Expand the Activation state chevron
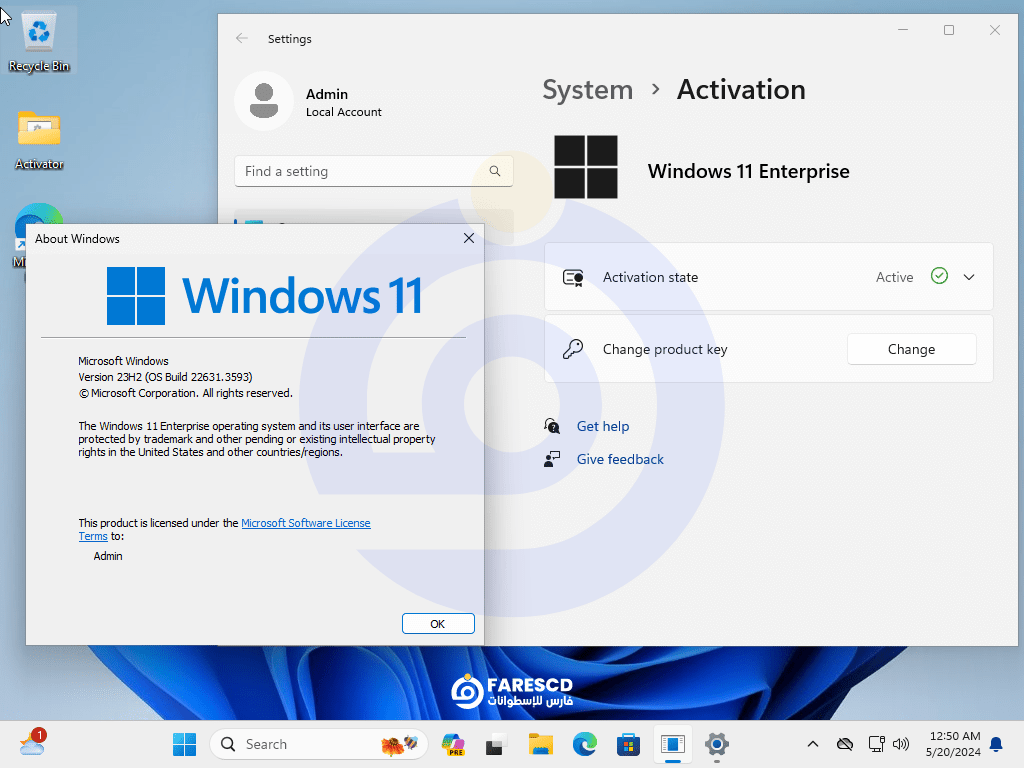 coord(969,277)
